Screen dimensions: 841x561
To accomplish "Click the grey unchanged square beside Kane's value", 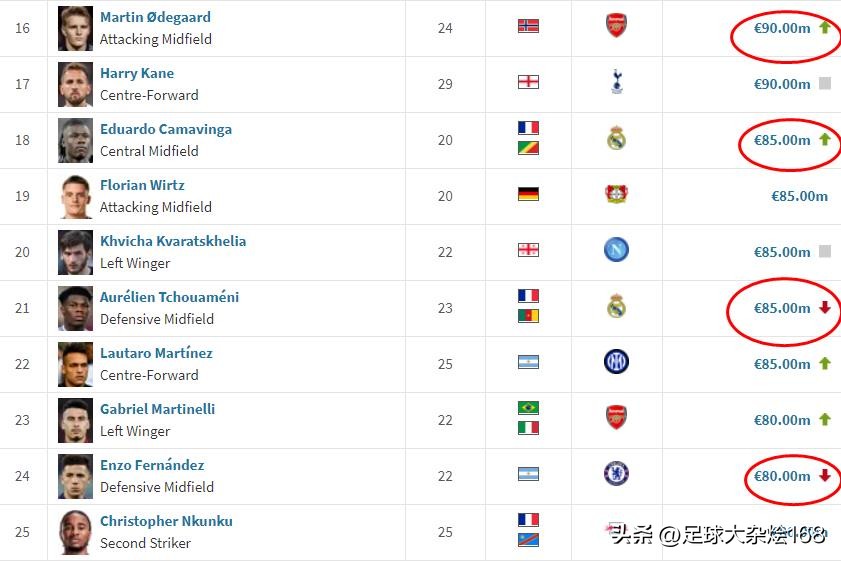I will (x=825, y=84).
